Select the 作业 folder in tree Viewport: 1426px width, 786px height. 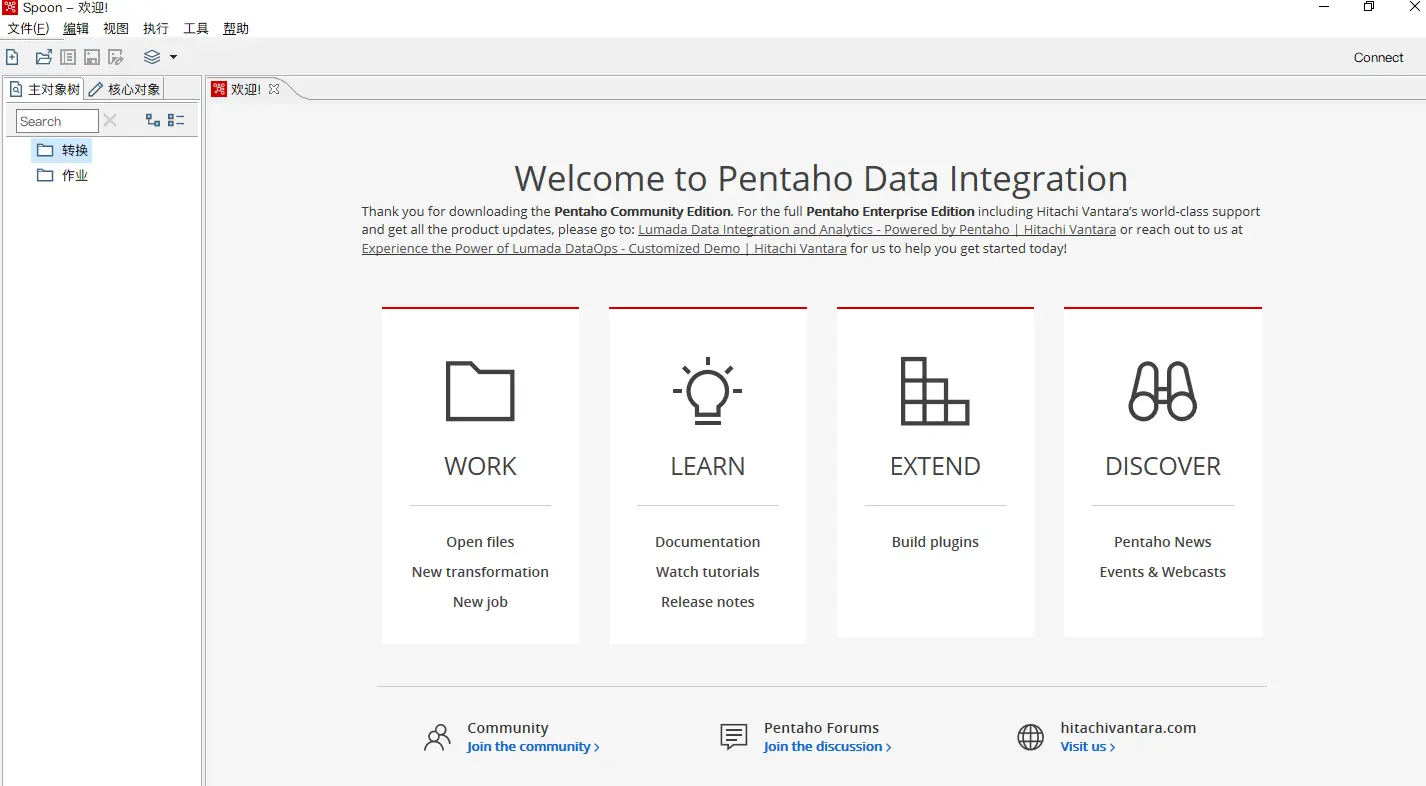[75, 175]
